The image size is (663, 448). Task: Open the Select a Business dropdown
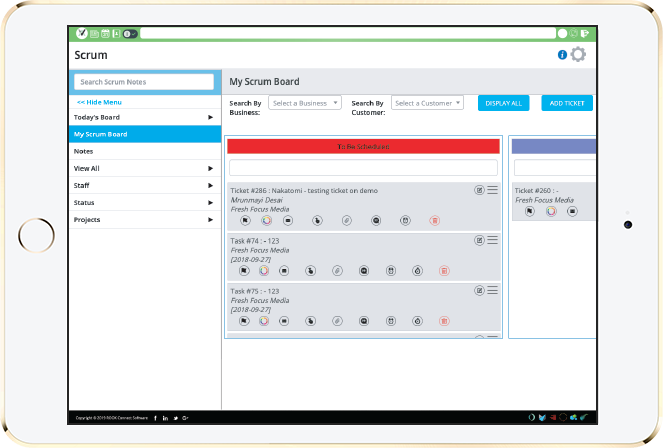(x=305, y=103)
